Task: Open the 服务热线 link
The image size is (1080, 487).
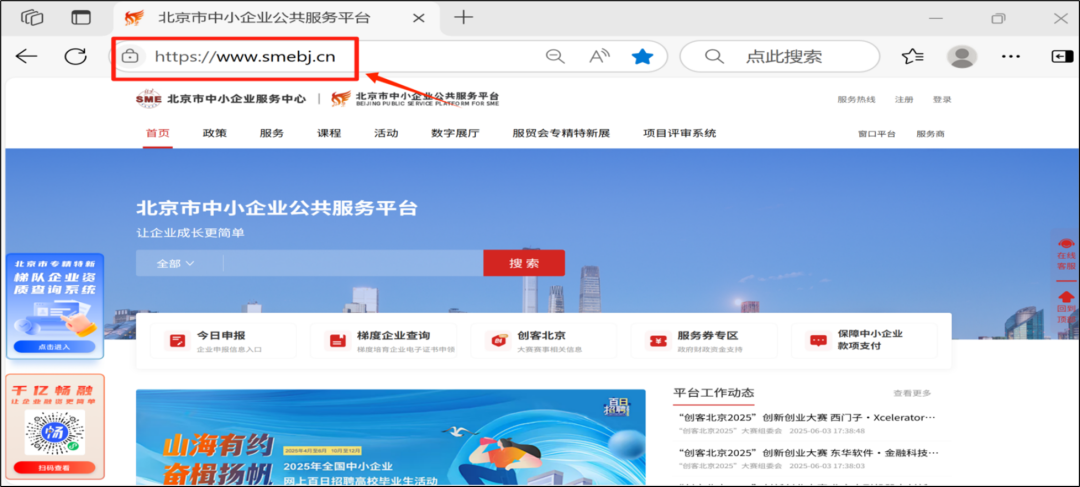Action: coord(856,99)
